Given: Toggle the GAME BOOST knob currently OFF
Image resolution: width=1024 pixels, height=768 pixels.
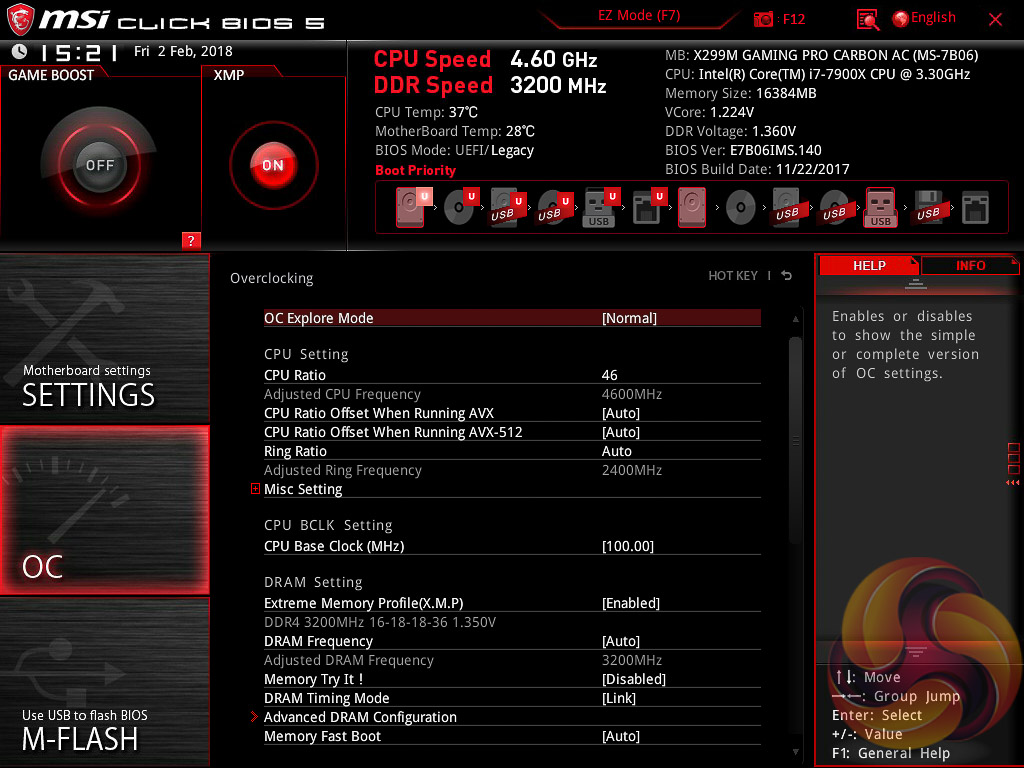Looking at the screenshot, I should (x=99, y=165).
